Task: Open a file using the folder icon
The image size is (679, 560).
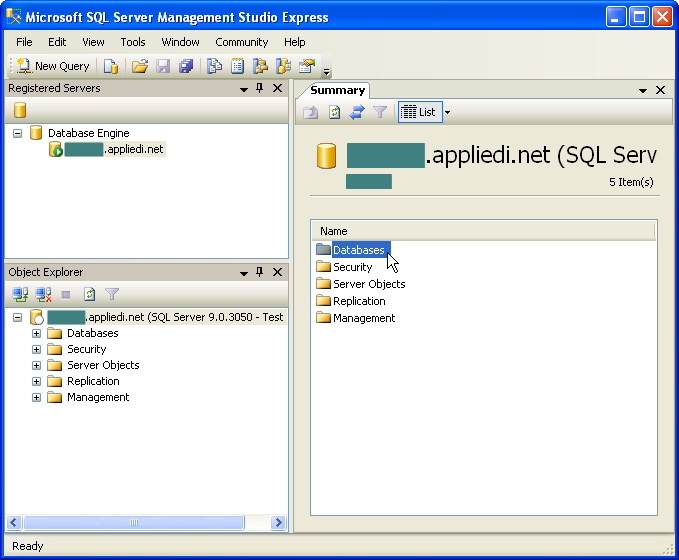Action: click(139, 66)
